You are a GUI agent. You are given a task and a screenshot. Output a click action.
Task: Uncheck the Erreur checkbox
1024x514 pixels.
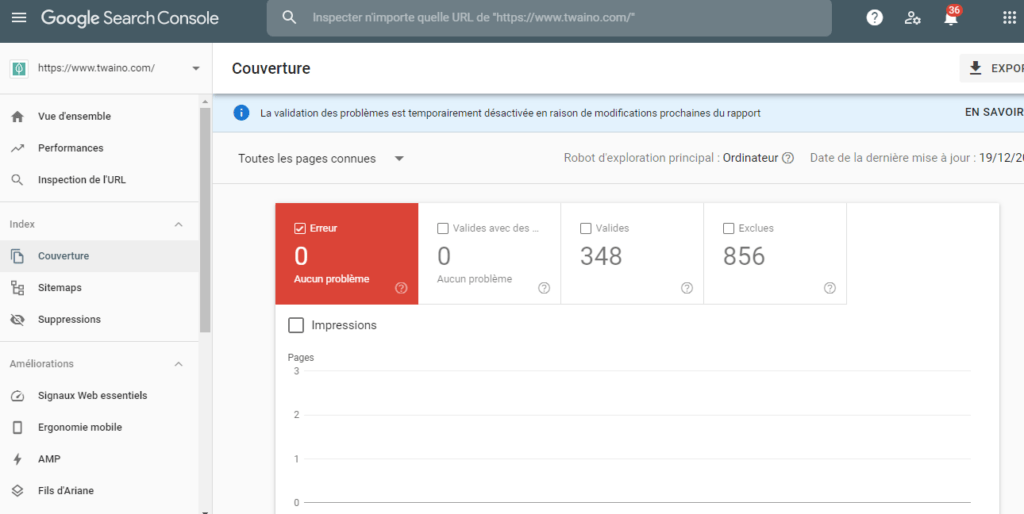pos(300,228)
